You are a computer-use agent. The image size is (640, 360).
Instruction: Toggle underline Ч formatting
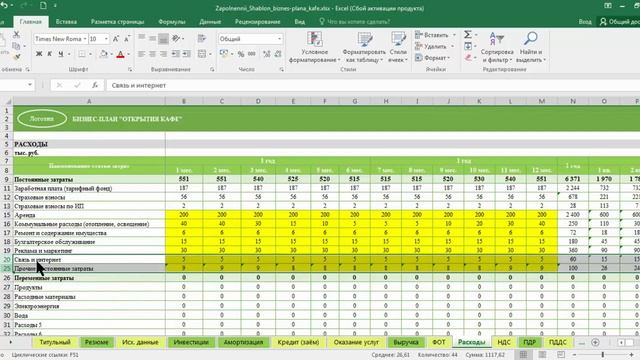[x=60, y=54]
